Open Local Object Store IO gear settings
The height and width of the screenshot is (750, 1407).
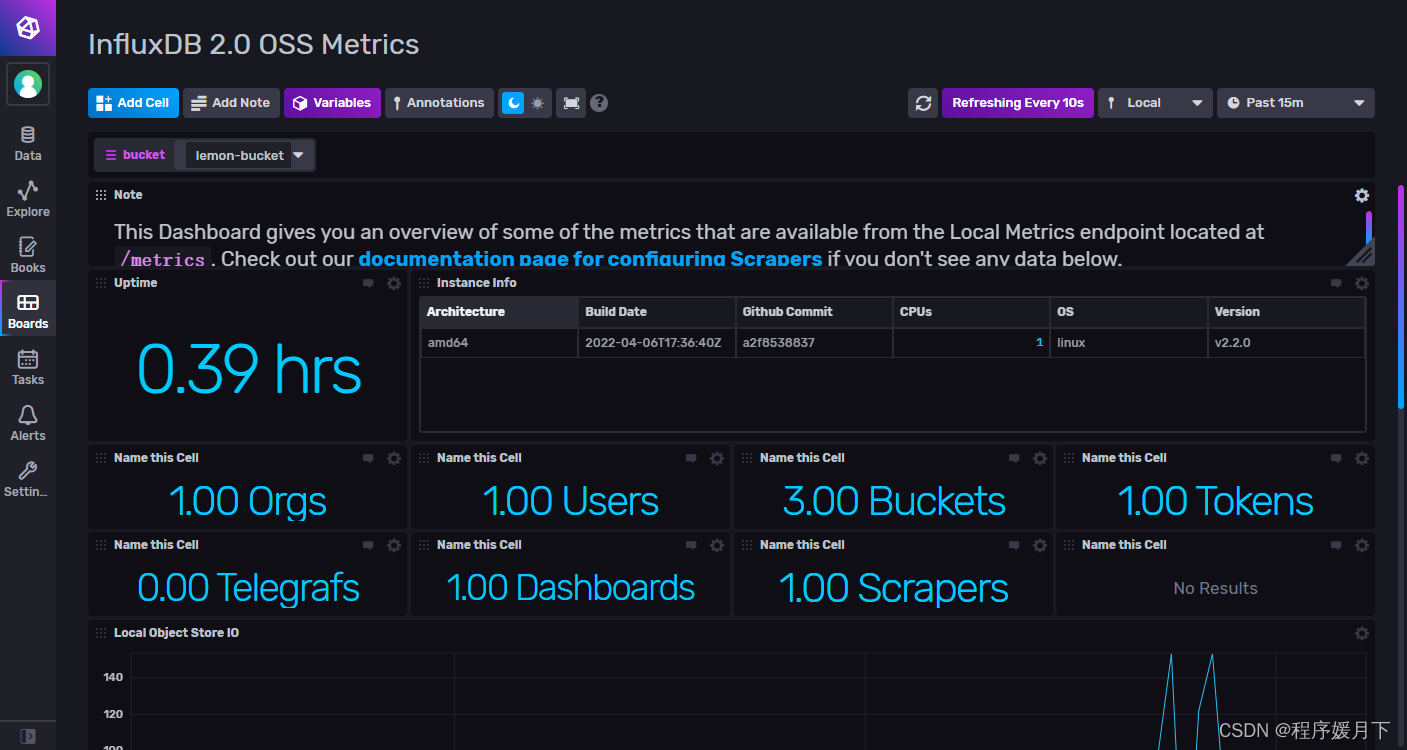(1361, 633)
